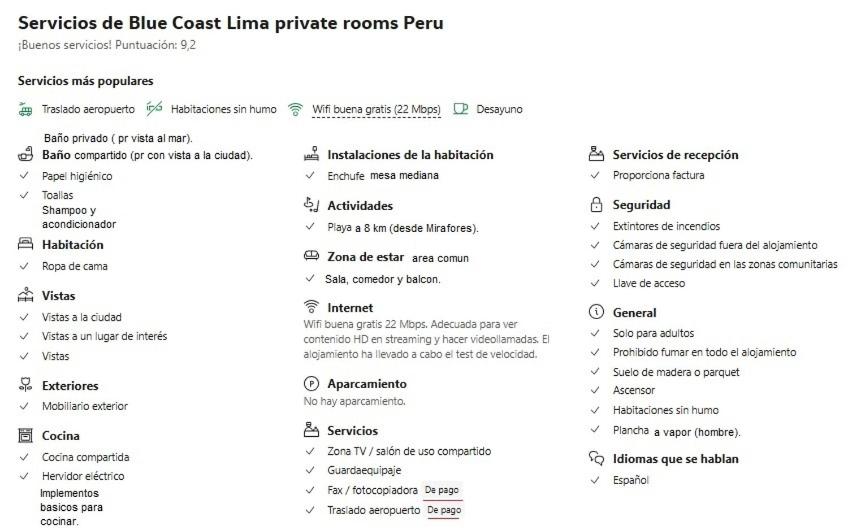Click the De pago tag after Traslado aeropuerto

pos(445,510)
